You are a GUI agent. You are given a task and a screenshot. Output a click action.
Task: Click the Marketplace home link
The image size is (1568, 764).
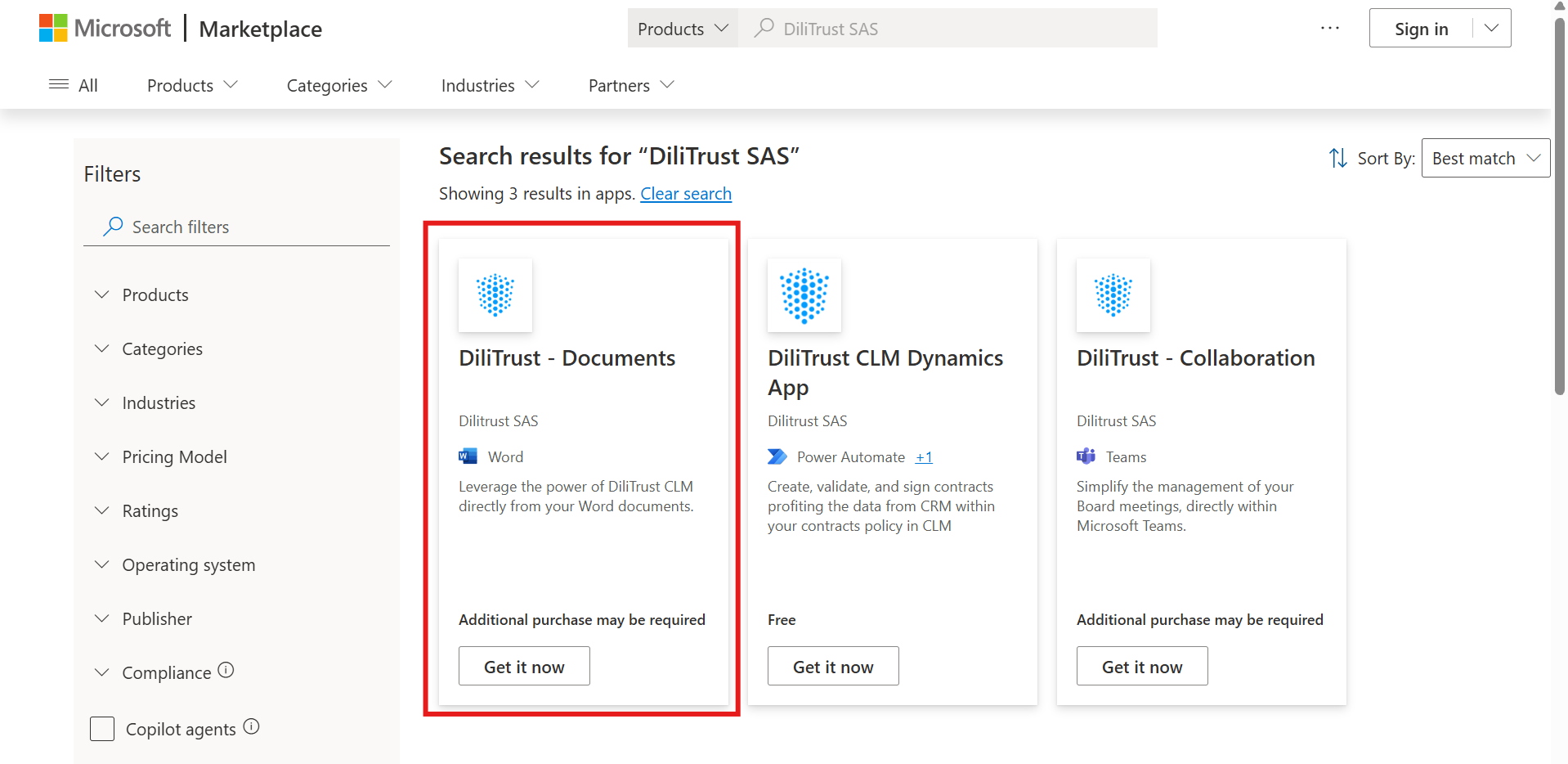261,29
